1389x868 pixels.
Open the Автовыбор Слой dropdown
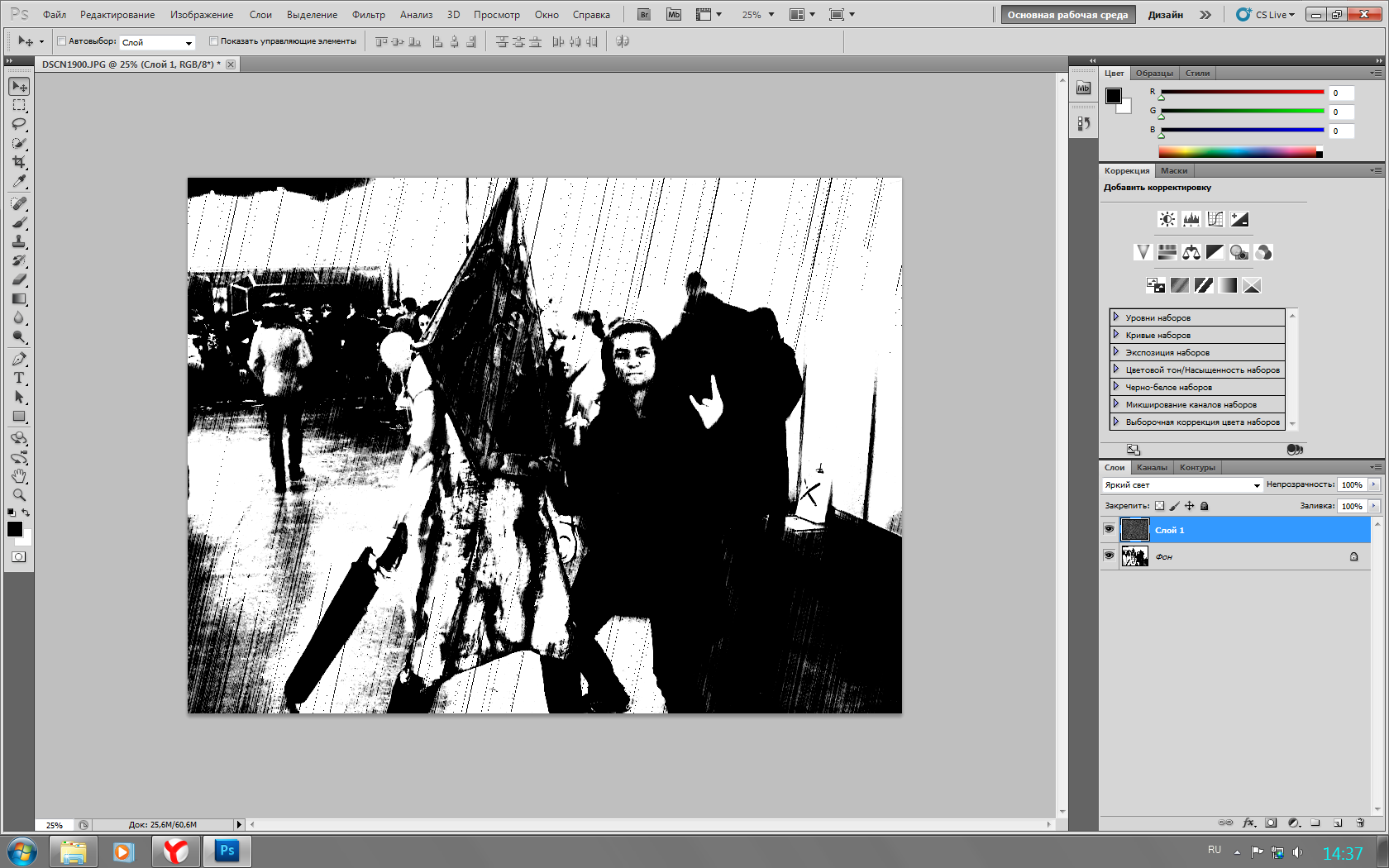tap(157, 42)
